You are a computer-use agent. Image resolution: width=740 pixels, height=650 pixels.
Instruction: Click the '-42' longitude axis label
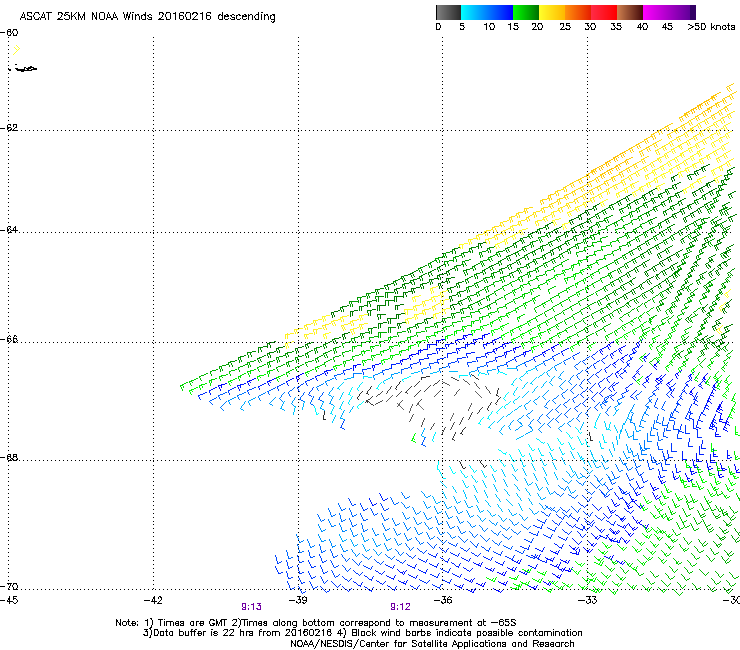153,600
